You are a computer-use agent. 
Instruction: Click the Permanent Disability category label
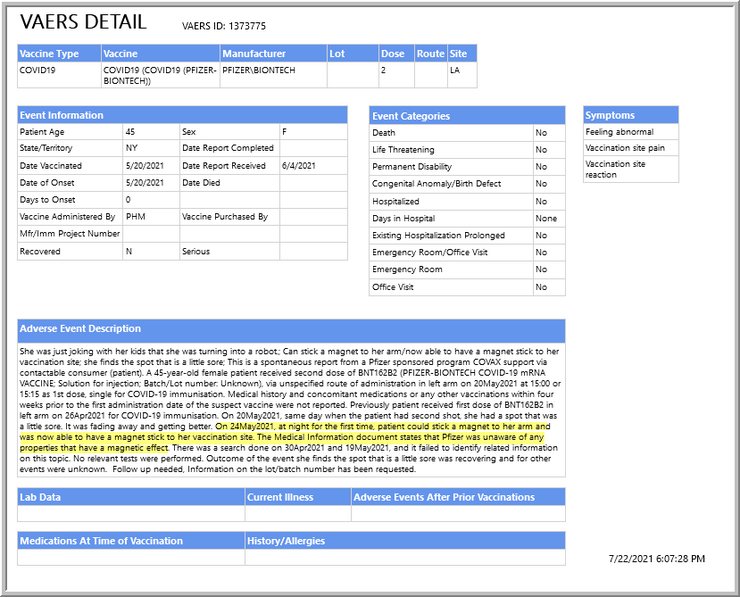tap(412, 167)
